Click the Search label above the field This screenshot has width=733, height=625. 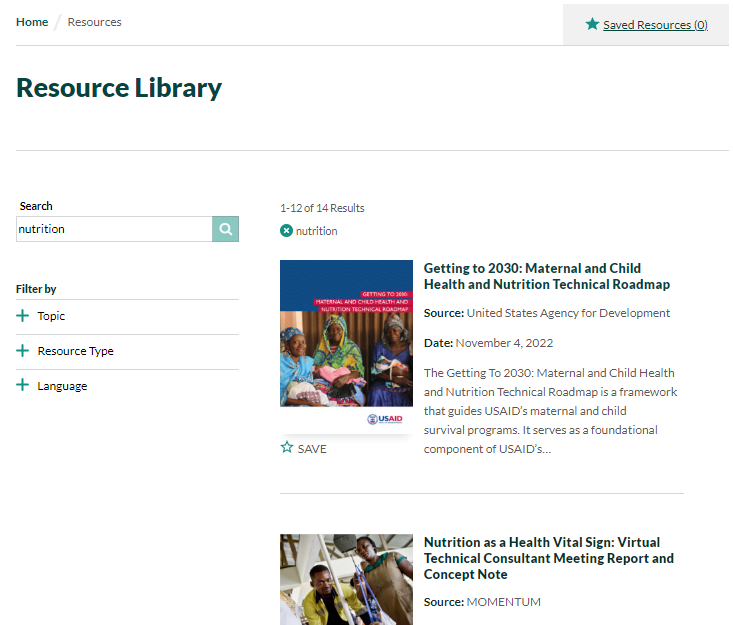[x=36, y=206]
